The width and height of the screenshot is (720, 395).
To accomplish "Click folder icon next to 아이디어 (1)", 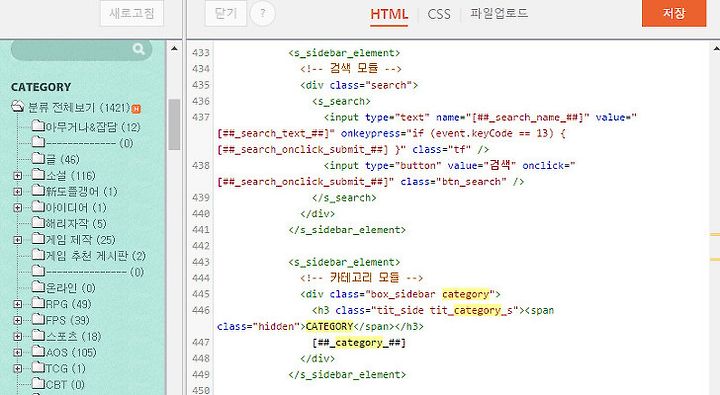I will coord(38,207).
